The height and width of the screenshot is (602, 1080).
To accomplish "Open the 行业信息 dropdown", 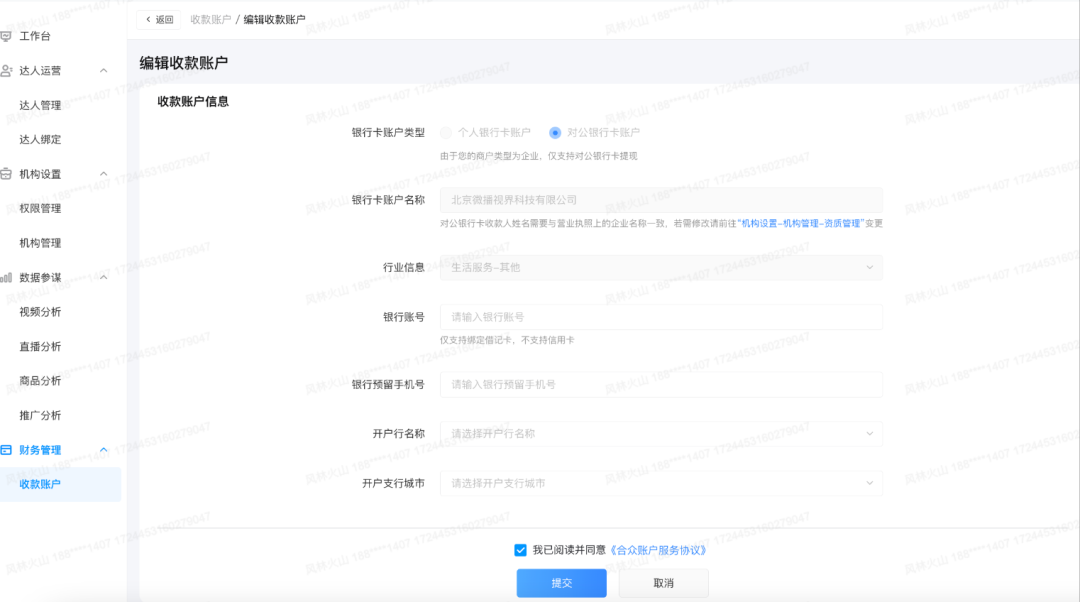I will point(661,267).
